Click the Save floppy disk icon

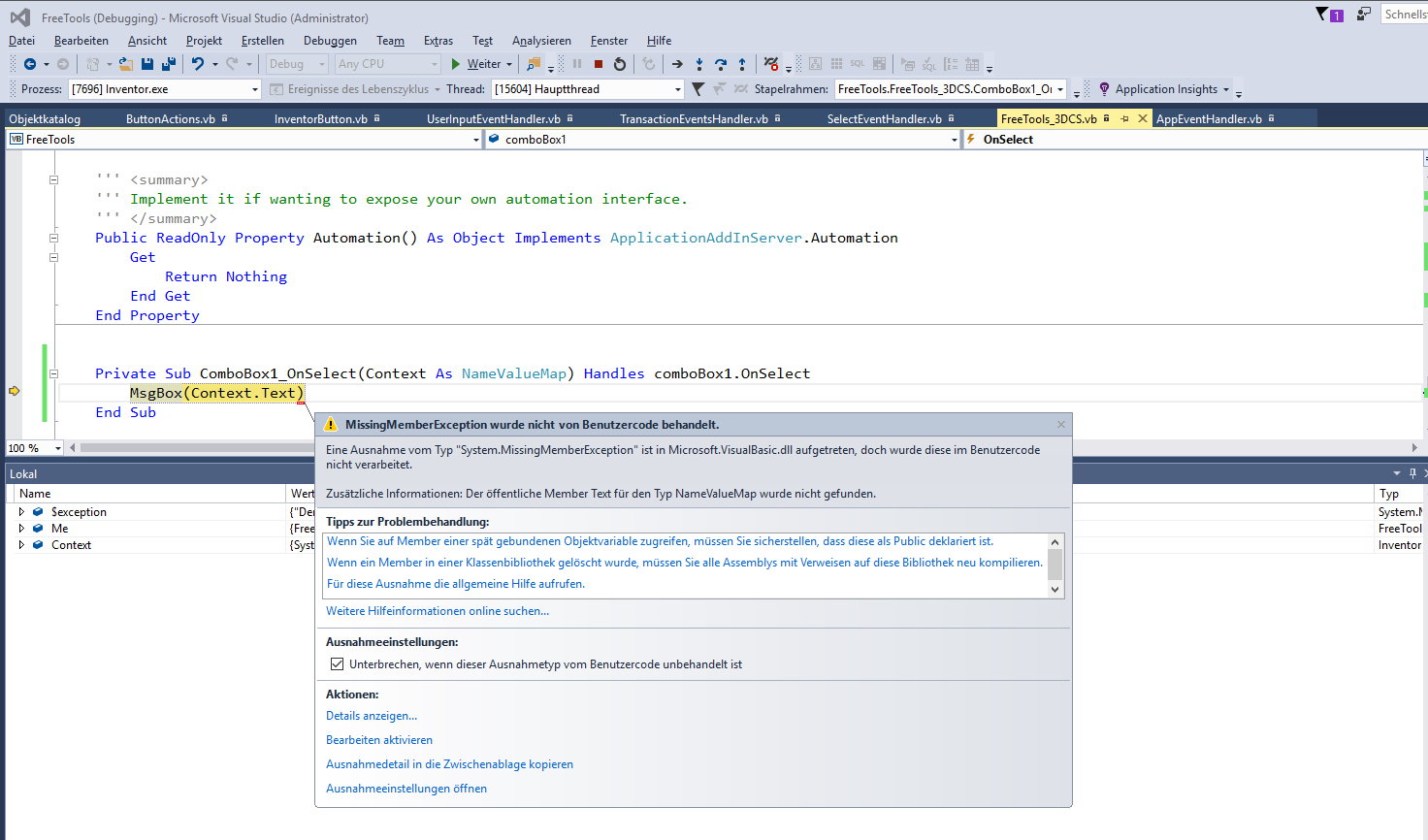click(x=147, y=64)
